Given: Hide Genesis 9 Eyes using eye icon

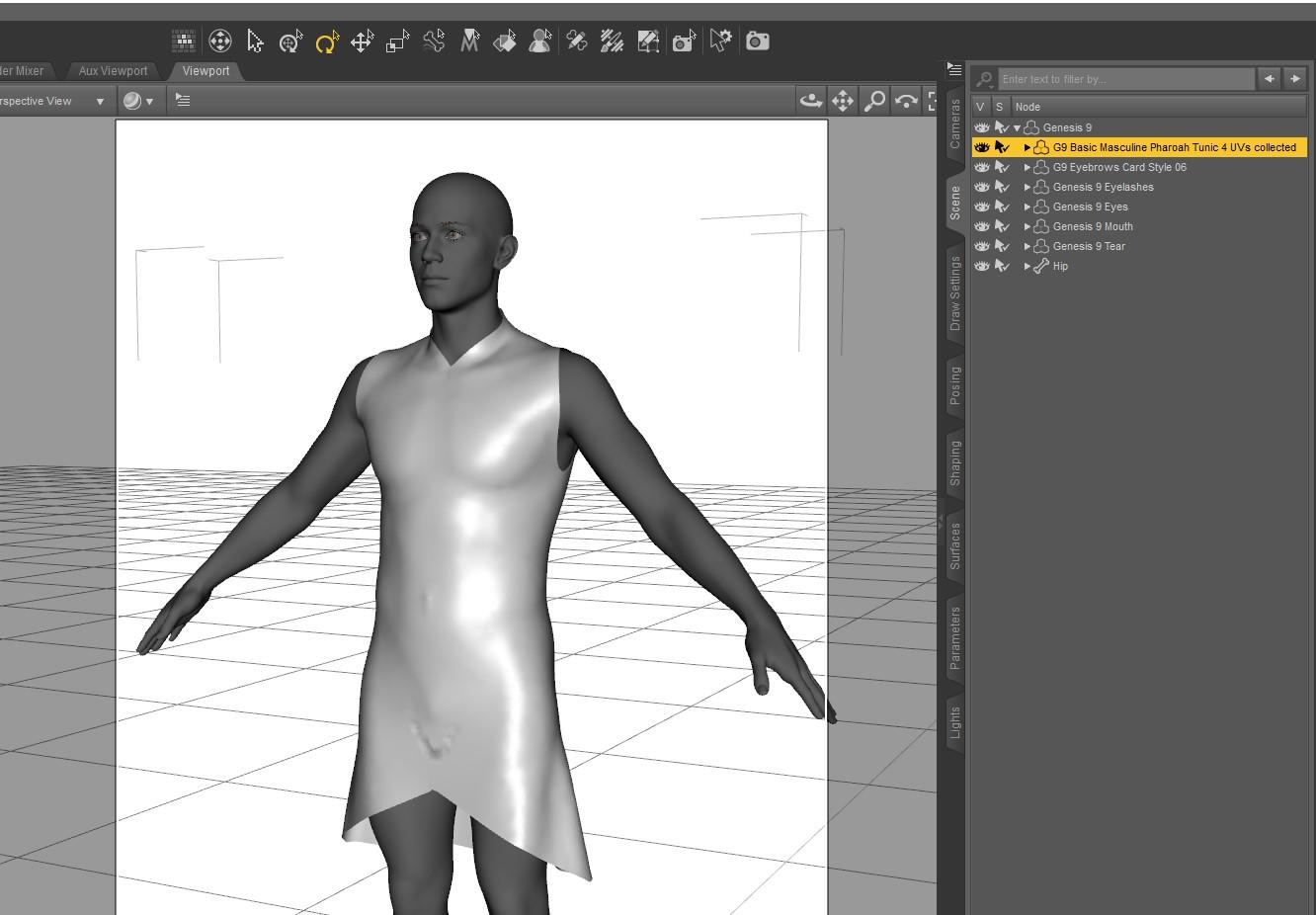Looking at the screenshot, I should click(981, 207).
